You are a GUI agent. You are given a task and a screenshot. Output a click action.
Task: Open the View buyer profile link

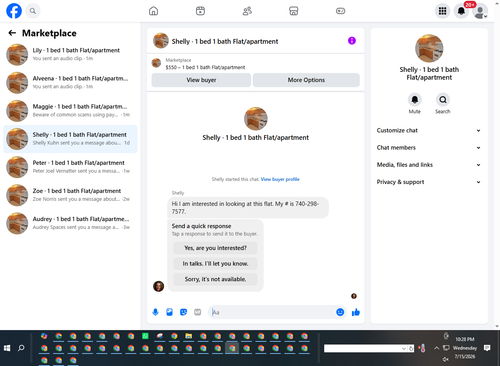[x=280, y=179]
